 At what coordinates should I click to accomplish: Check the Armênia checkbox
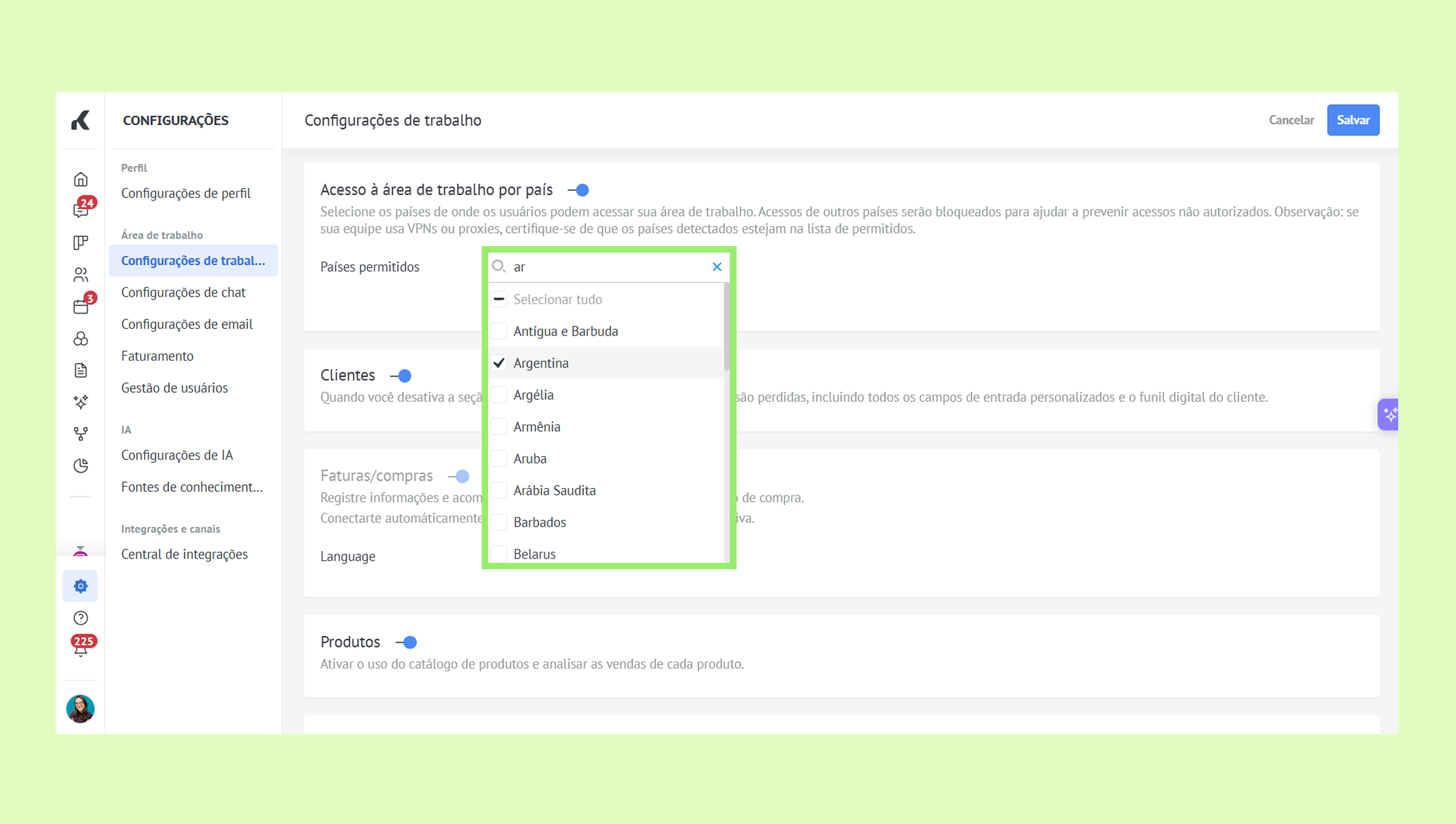pyautogui.click(x=499, y=427)
